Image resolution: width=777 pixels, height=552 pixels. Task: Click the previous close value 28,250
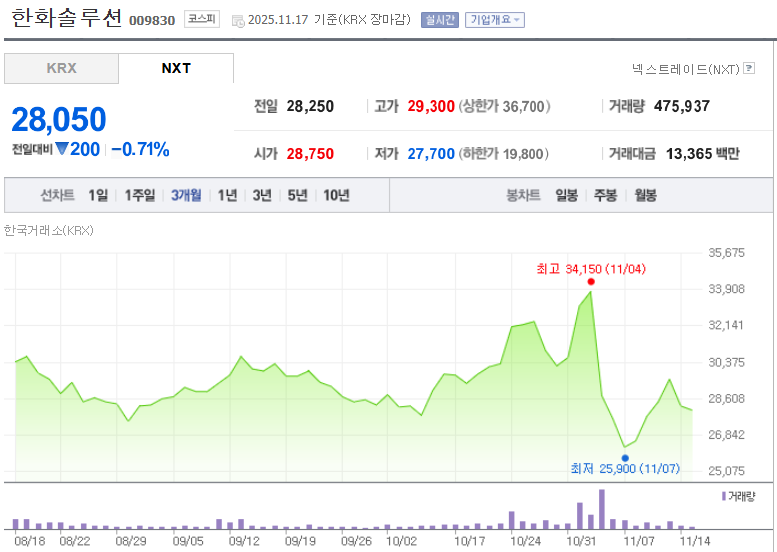click(310, 106)
